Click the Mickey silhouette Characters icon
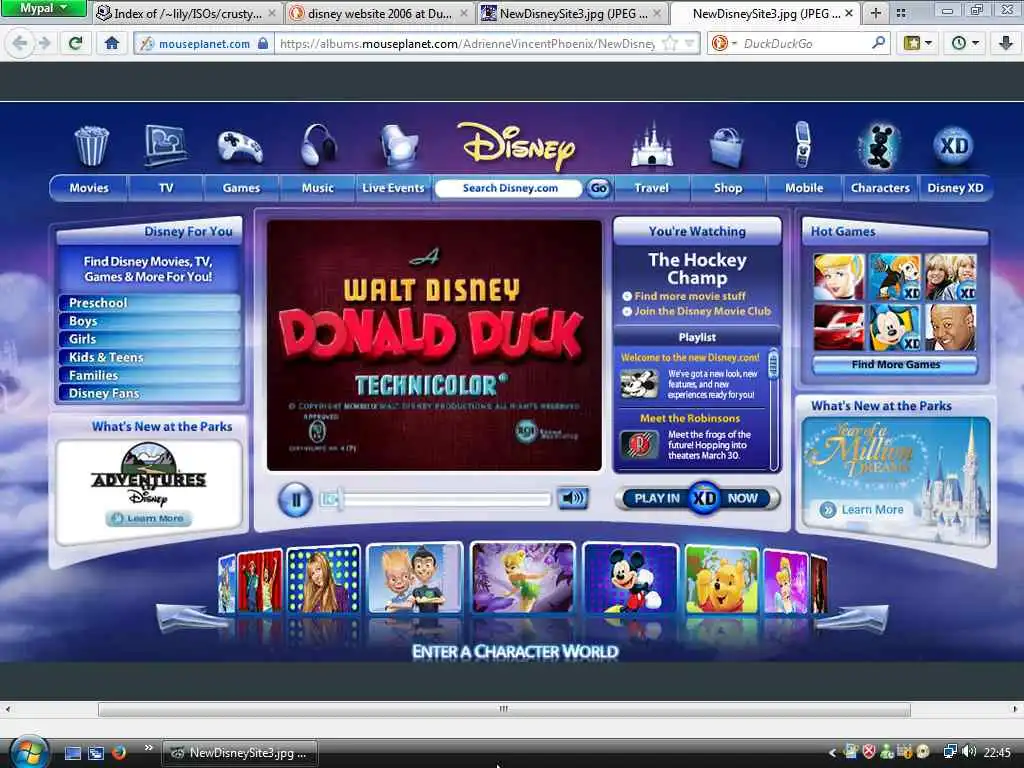 [x=879, y=145]
